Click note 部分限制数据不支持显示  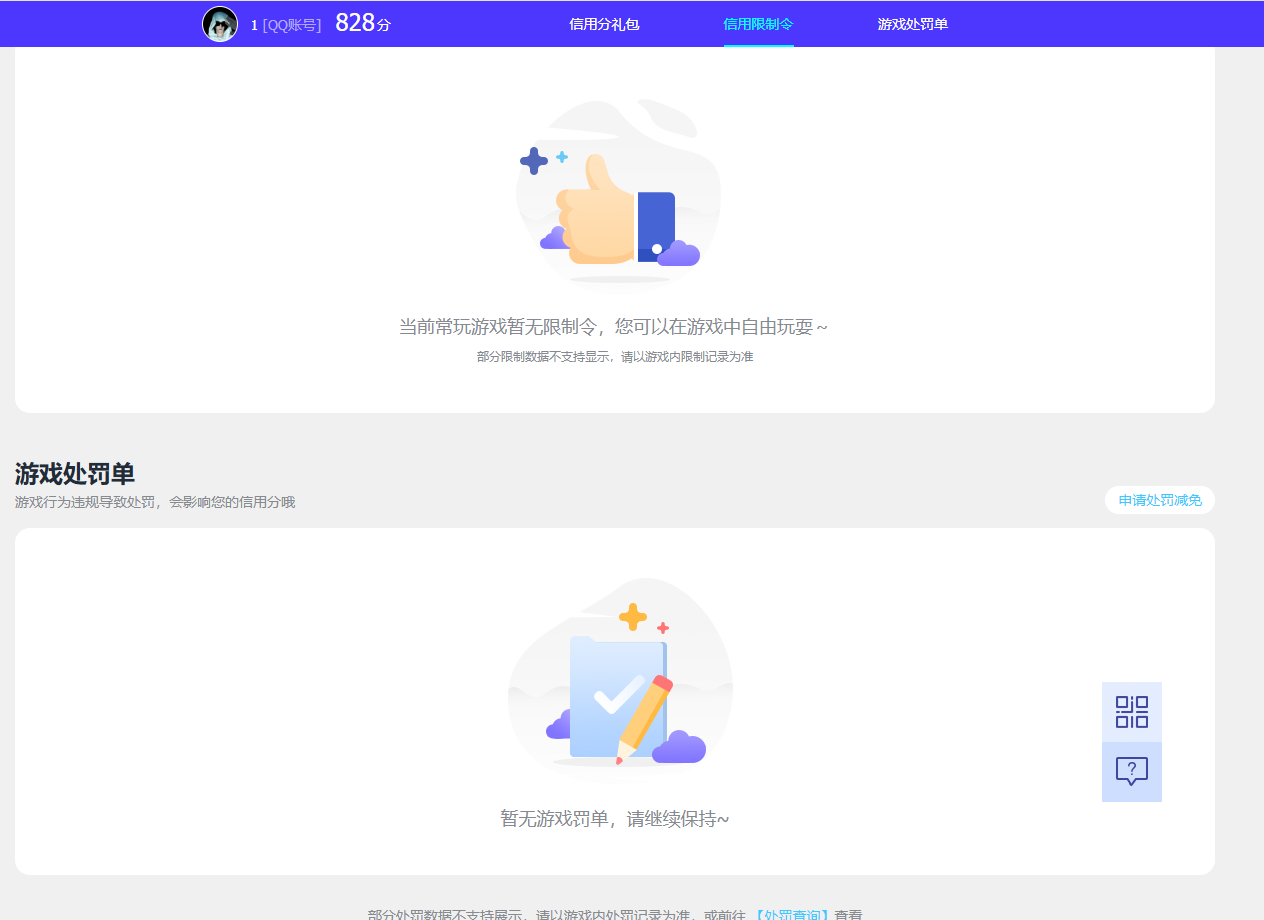tap(615, 357)
